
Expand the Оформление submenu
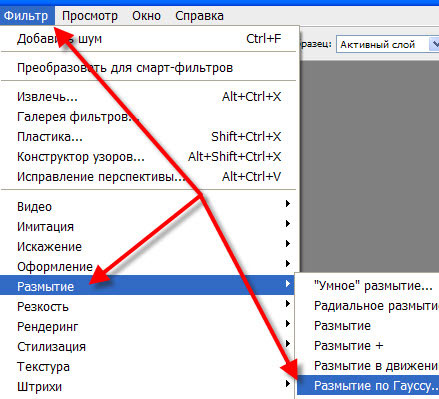tap(148, 266)
